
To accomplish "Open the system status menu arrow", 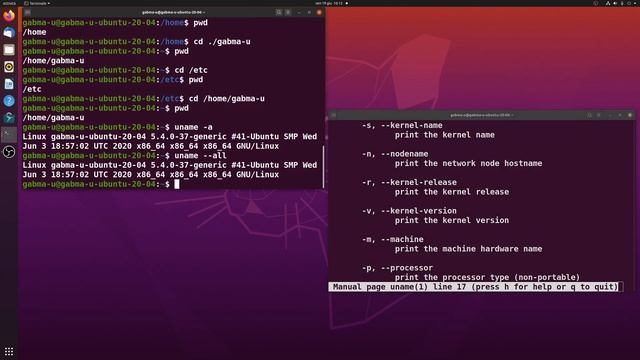I will tap(635, 3).
